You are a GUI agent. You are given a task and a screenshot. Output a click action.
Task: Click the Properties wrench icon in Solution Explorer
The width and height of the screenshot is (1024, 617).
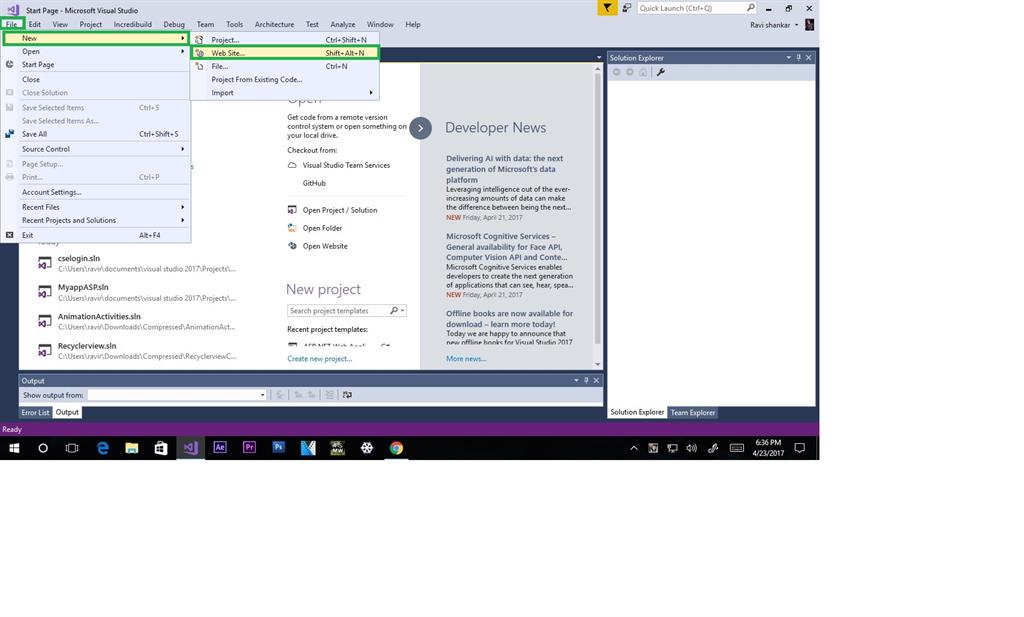tap(661, 72)
